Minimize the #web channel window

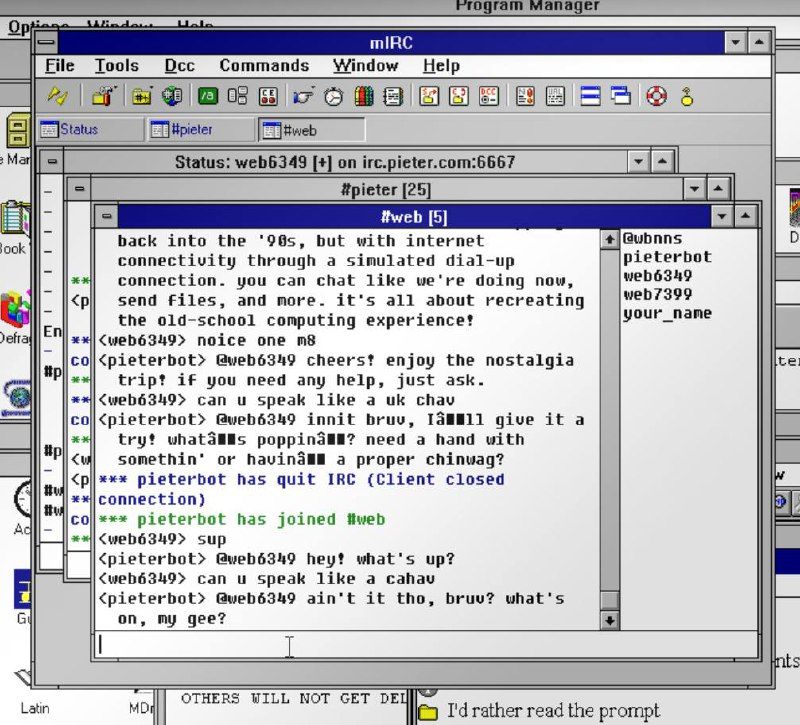[721, 216]
